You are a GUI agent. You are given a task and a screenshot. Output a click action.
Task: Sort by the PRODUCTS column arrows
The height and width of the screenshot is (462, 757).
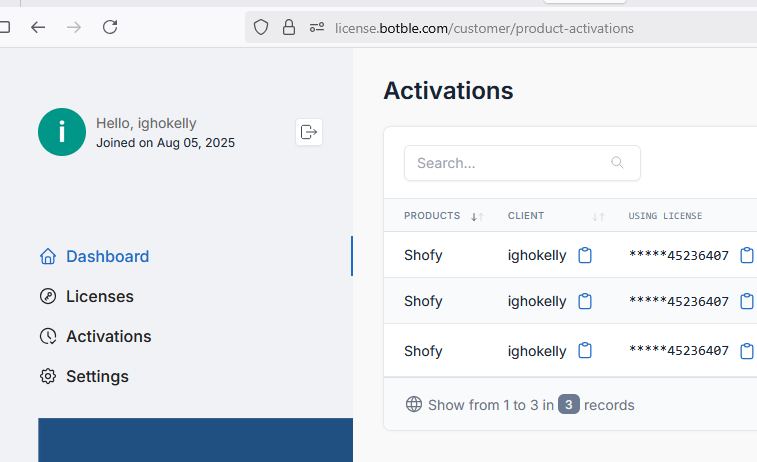477,217
